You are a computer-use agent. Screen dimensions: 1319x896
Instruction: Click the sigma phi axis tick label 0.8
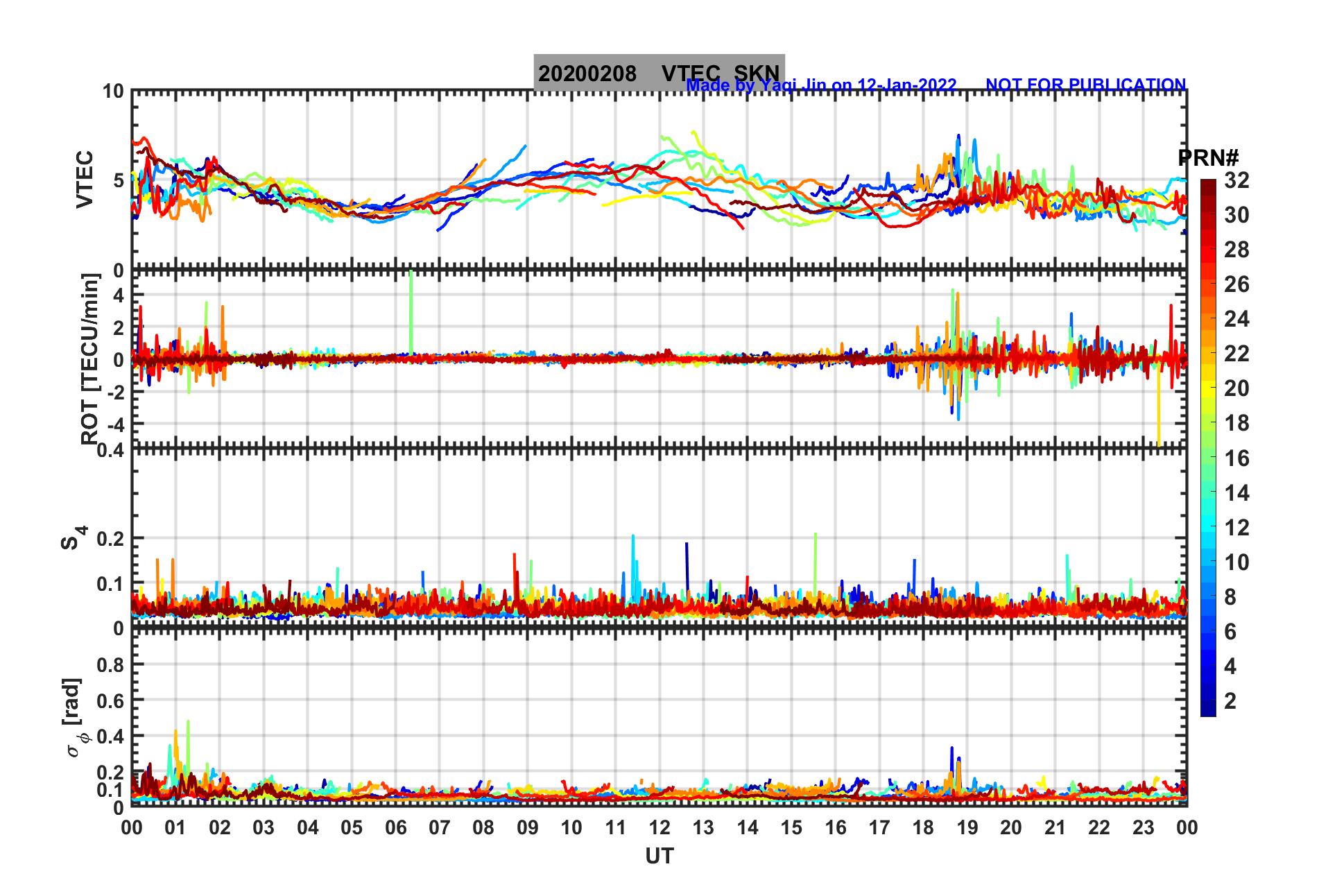click(111, 664)
